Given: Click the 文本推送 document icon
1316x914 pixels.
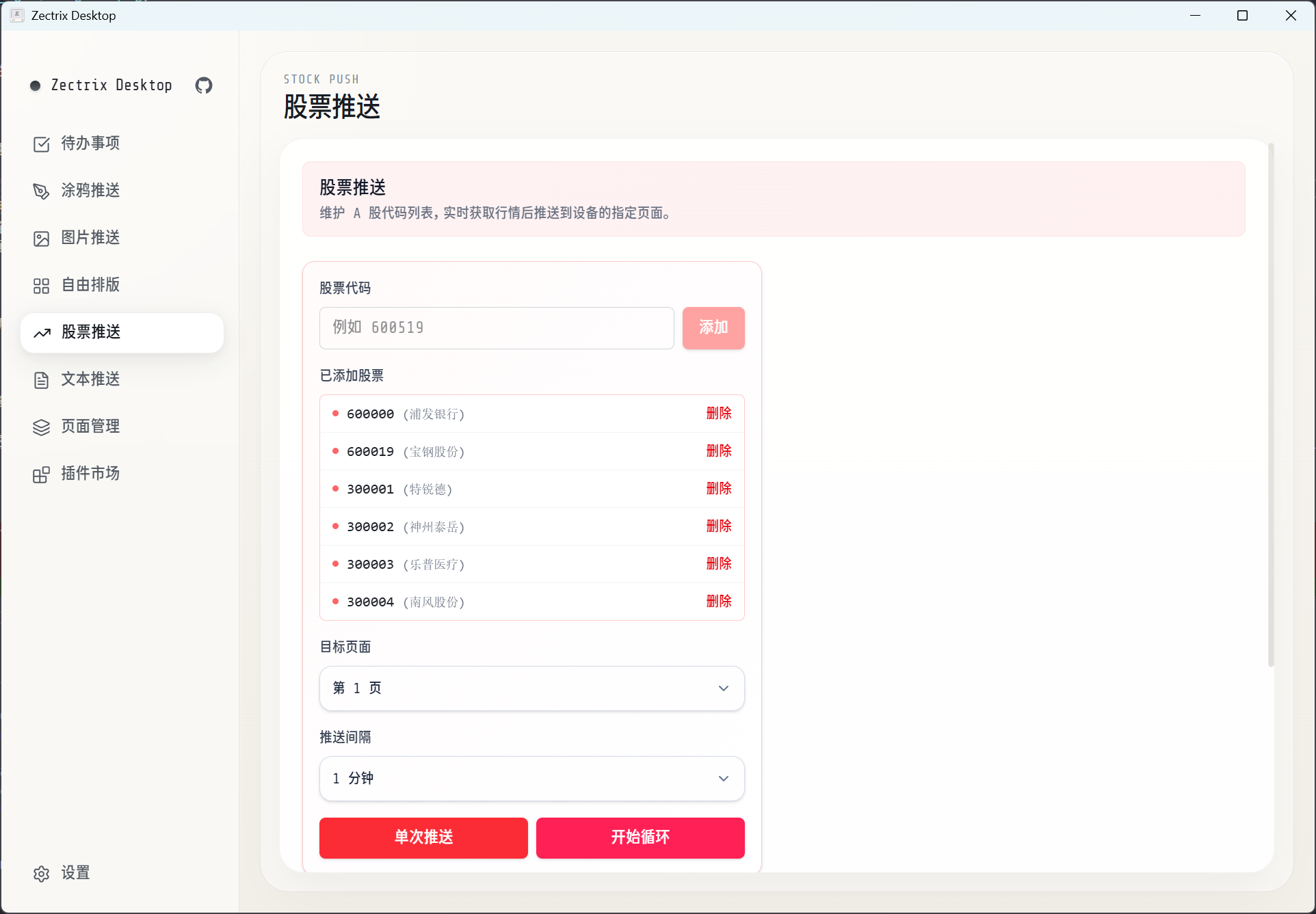Looking at the screenshot, I should pos(41,379).
